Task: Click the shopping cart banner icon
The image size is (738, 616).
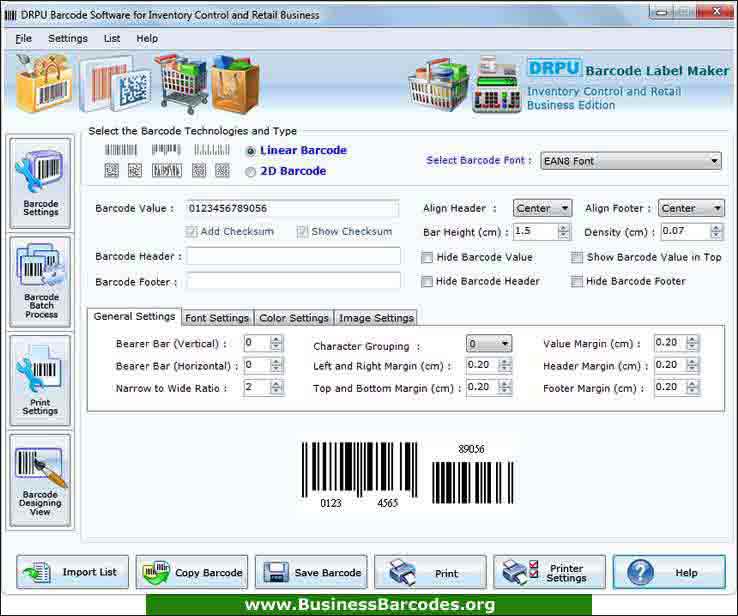Action: coord(182,84)
